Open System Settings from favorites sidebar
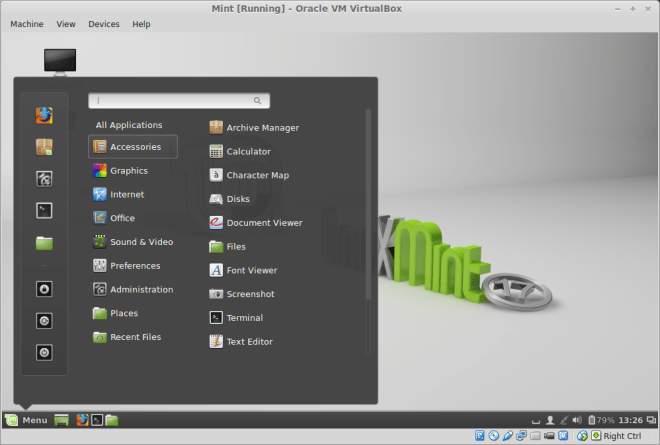This screenshot has height=445, width=660. coord(44,179)
